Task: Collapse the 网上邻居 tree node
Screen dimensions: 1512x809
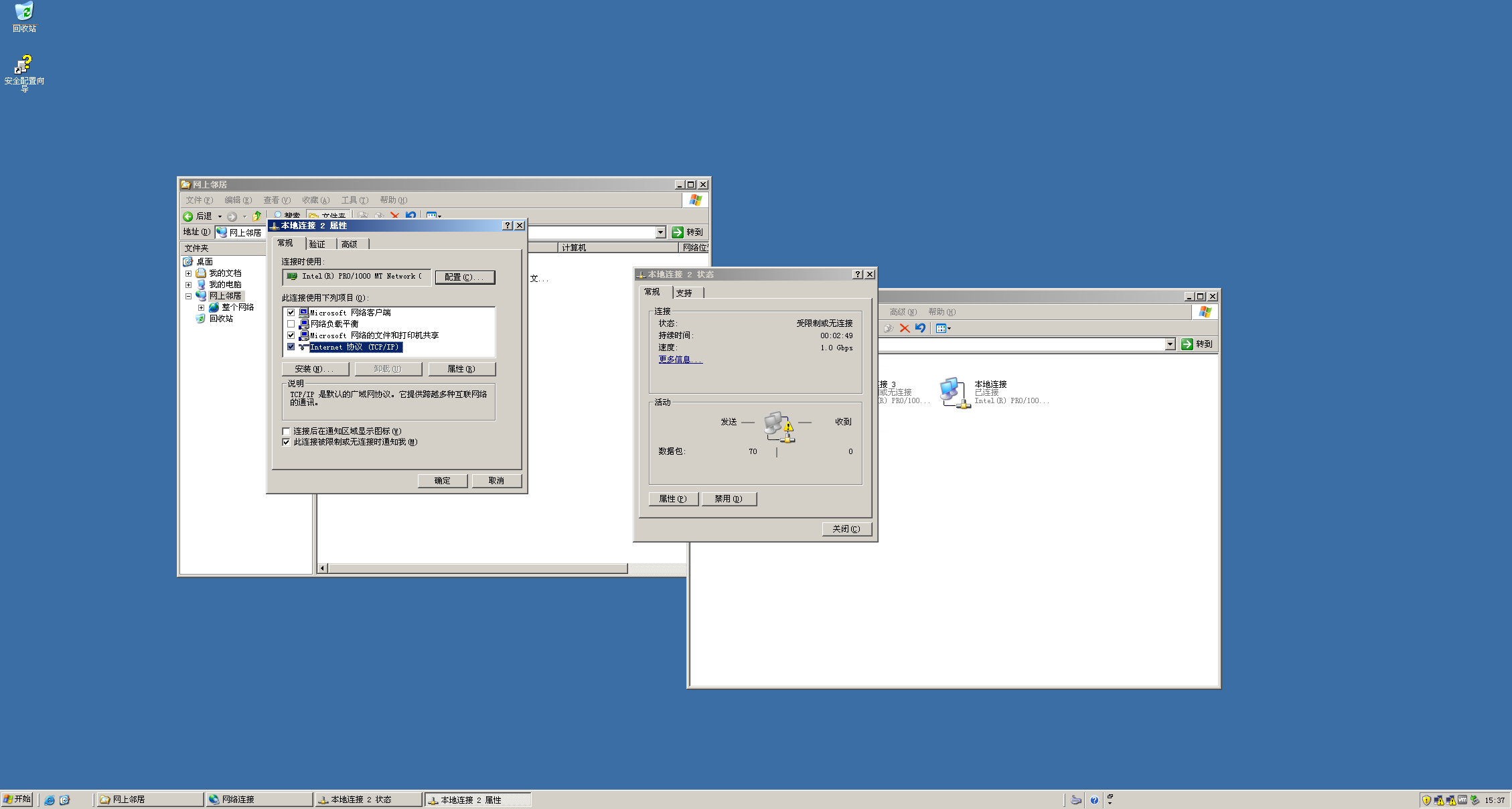Action: click(188, 296)
